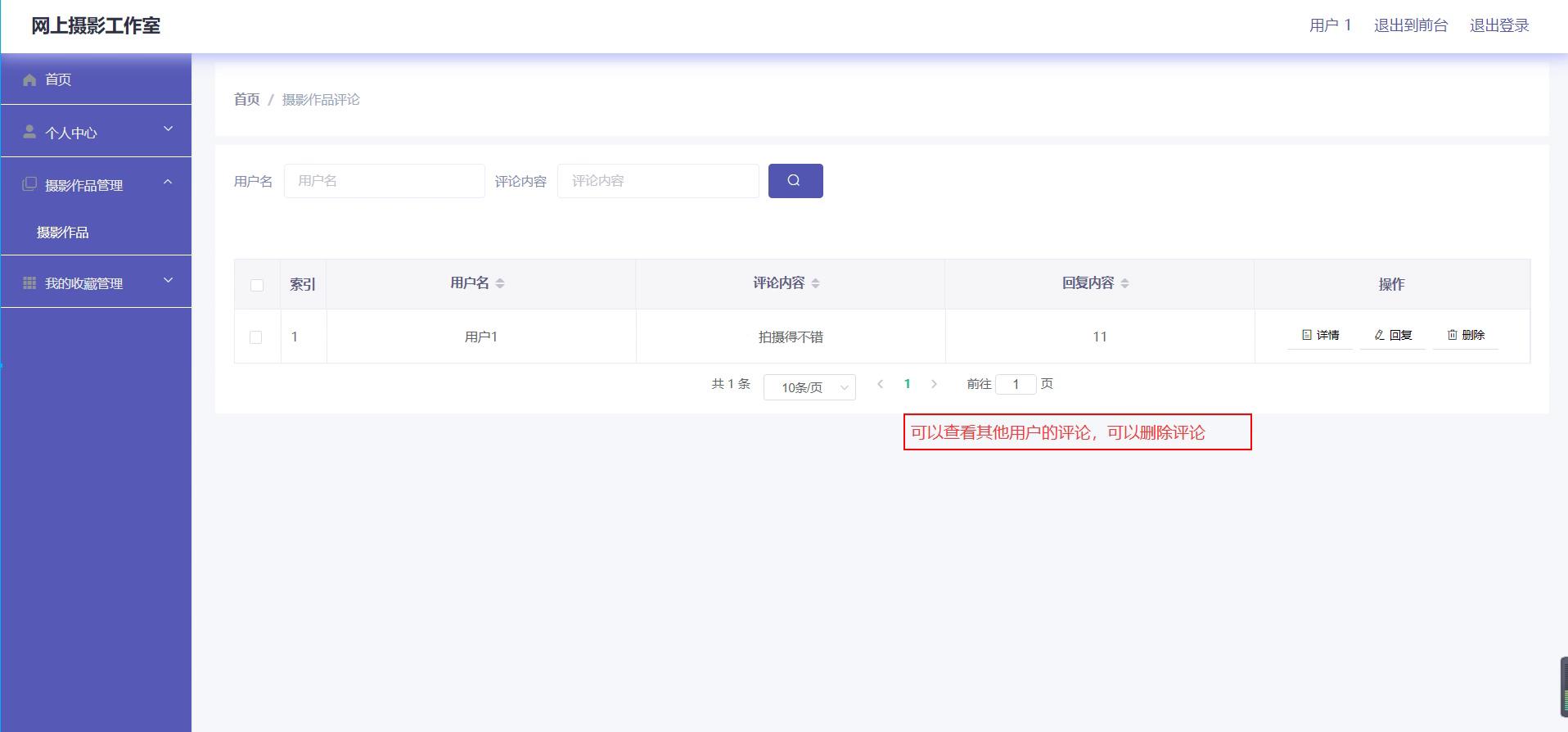
Task: Expand the 我的收藏管理 sidebar menu
Action: [x=96, y=282]
